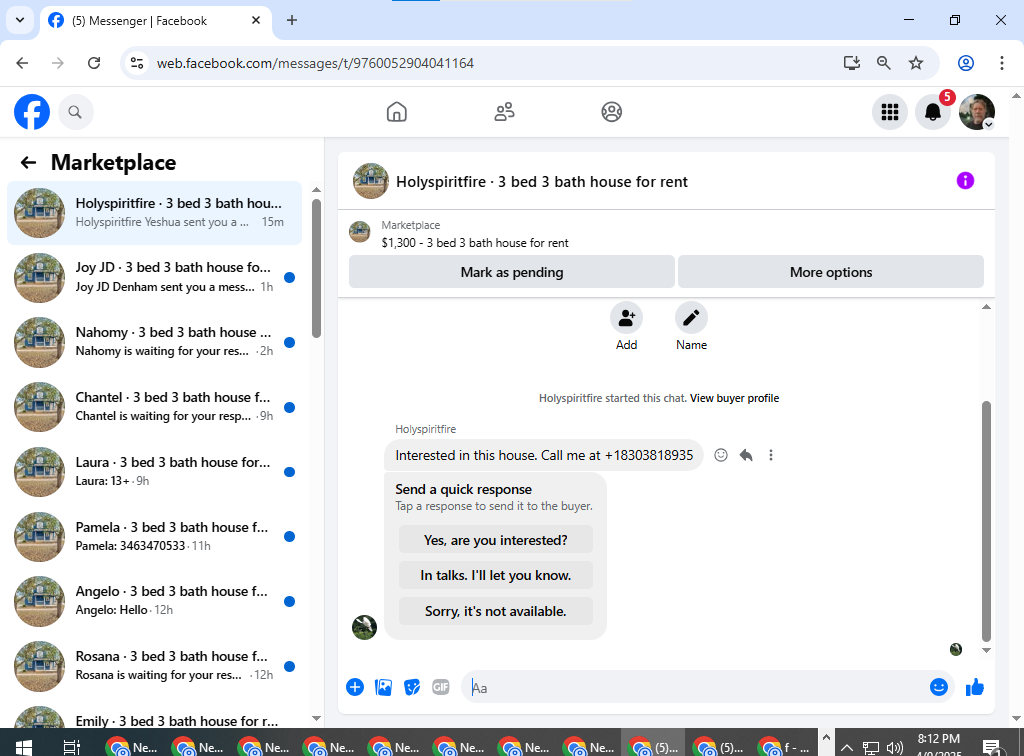Click the volume speaker tray icon
Screen dimensions: 1024x756
895,748
